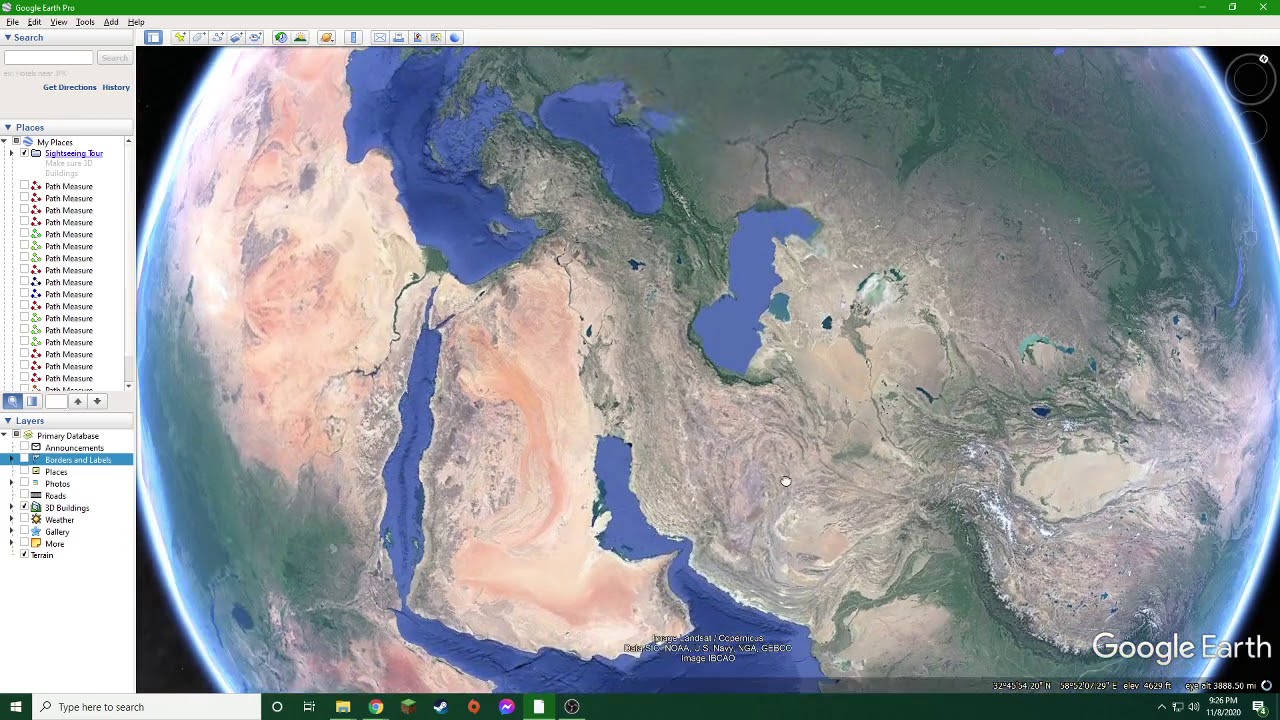Click the Print toolbar icon
Screen dimensions: 1280x720
[398, 37]
